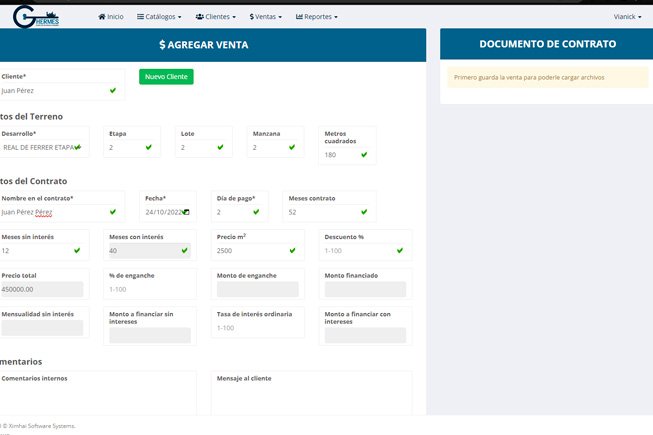
Task: Click the Monto de enganche field
Action: [x=257, y=289]
